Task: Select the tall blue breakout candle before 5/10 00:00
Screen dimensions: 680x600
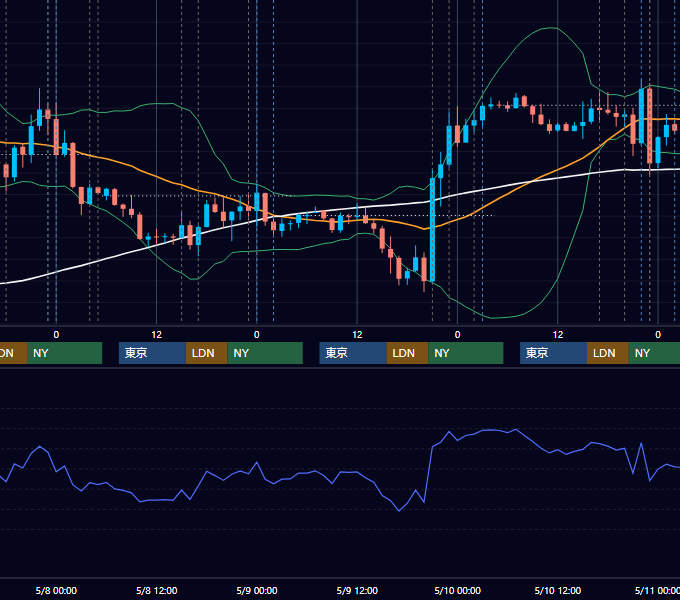Action: 432,230
